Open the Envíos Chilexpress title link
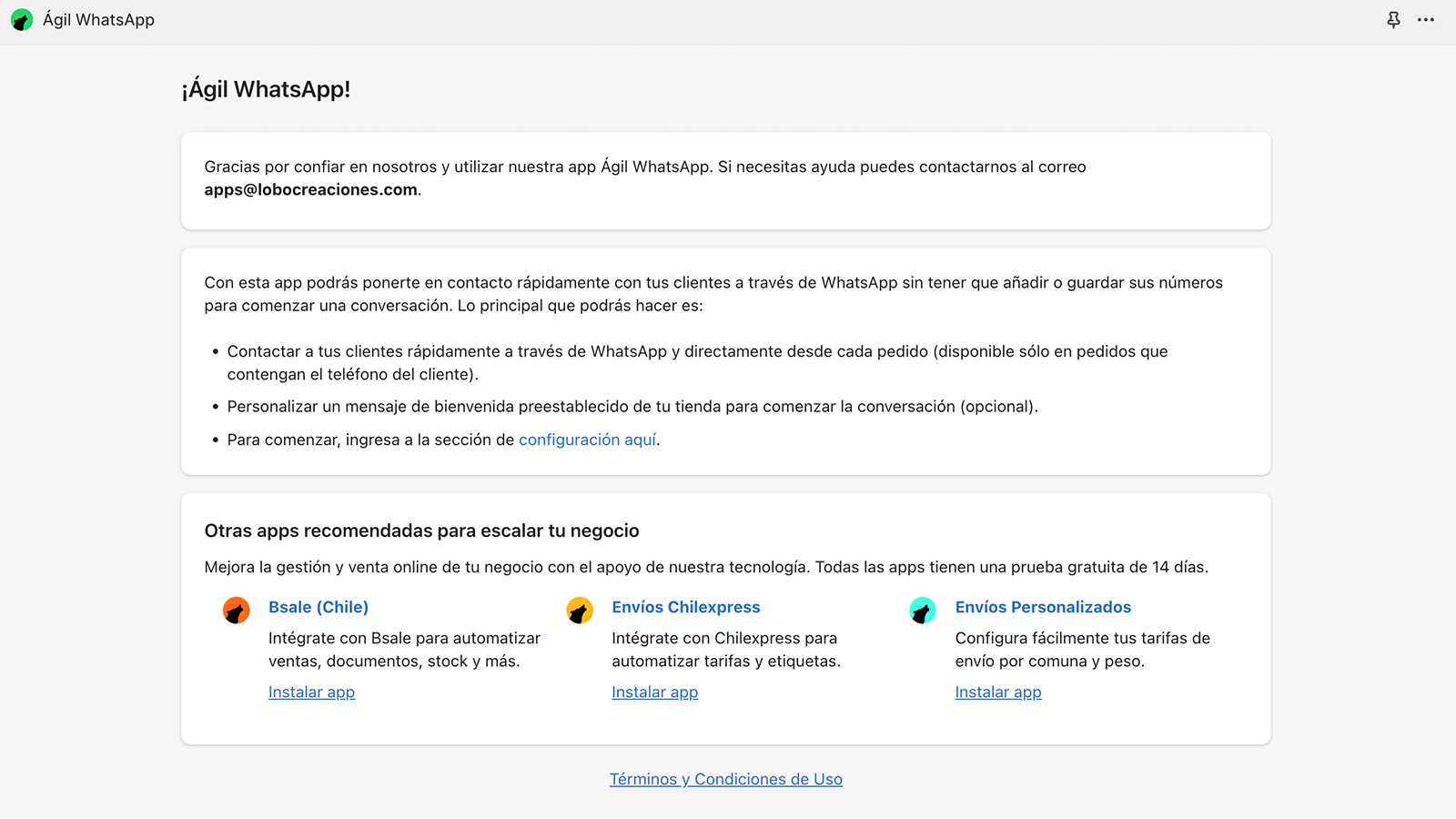 (x=686, y=607)
